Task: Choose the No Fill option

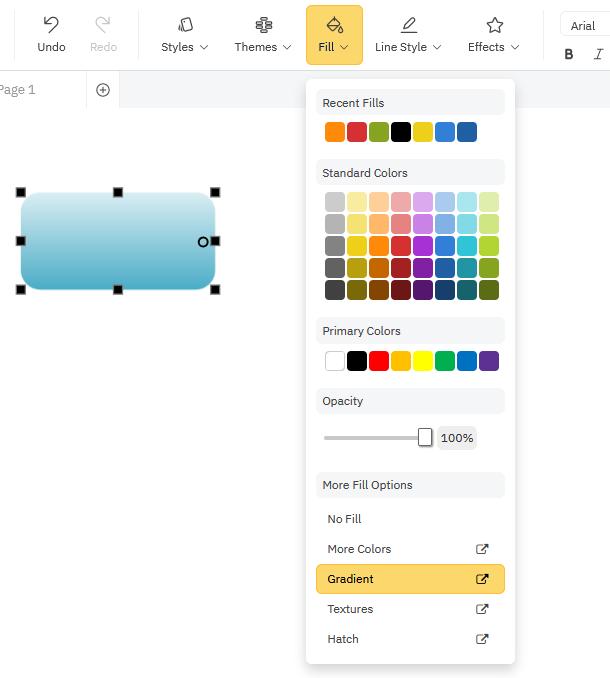Action: point(345,519)
